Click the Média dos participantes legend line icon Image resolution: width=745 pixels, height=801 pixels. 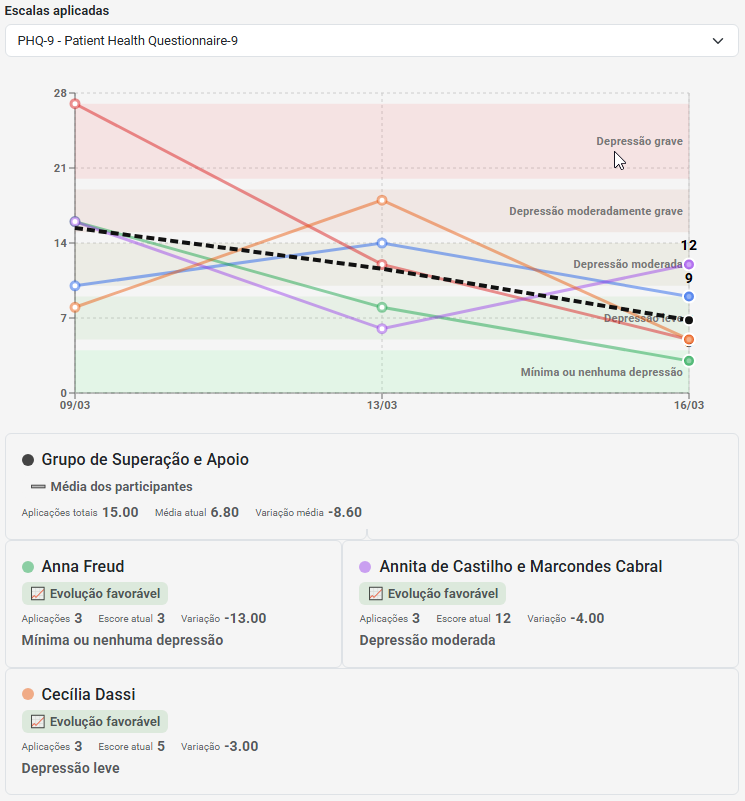(x=38, y=487)
